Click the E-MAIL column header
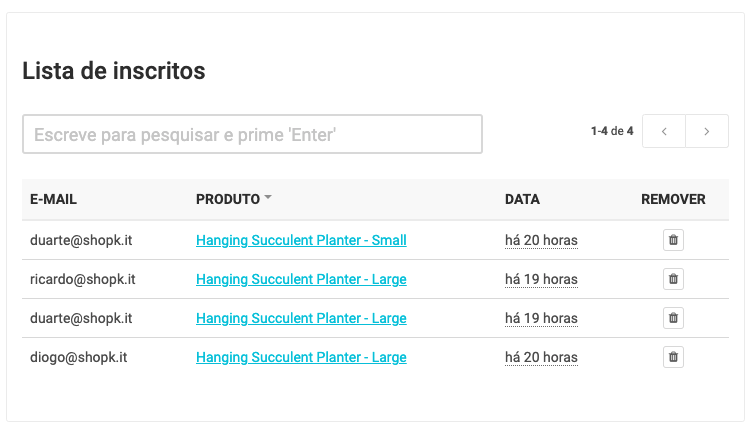This screenshot has width=753, height=431. pyautogui.click(x=54, y=199)
